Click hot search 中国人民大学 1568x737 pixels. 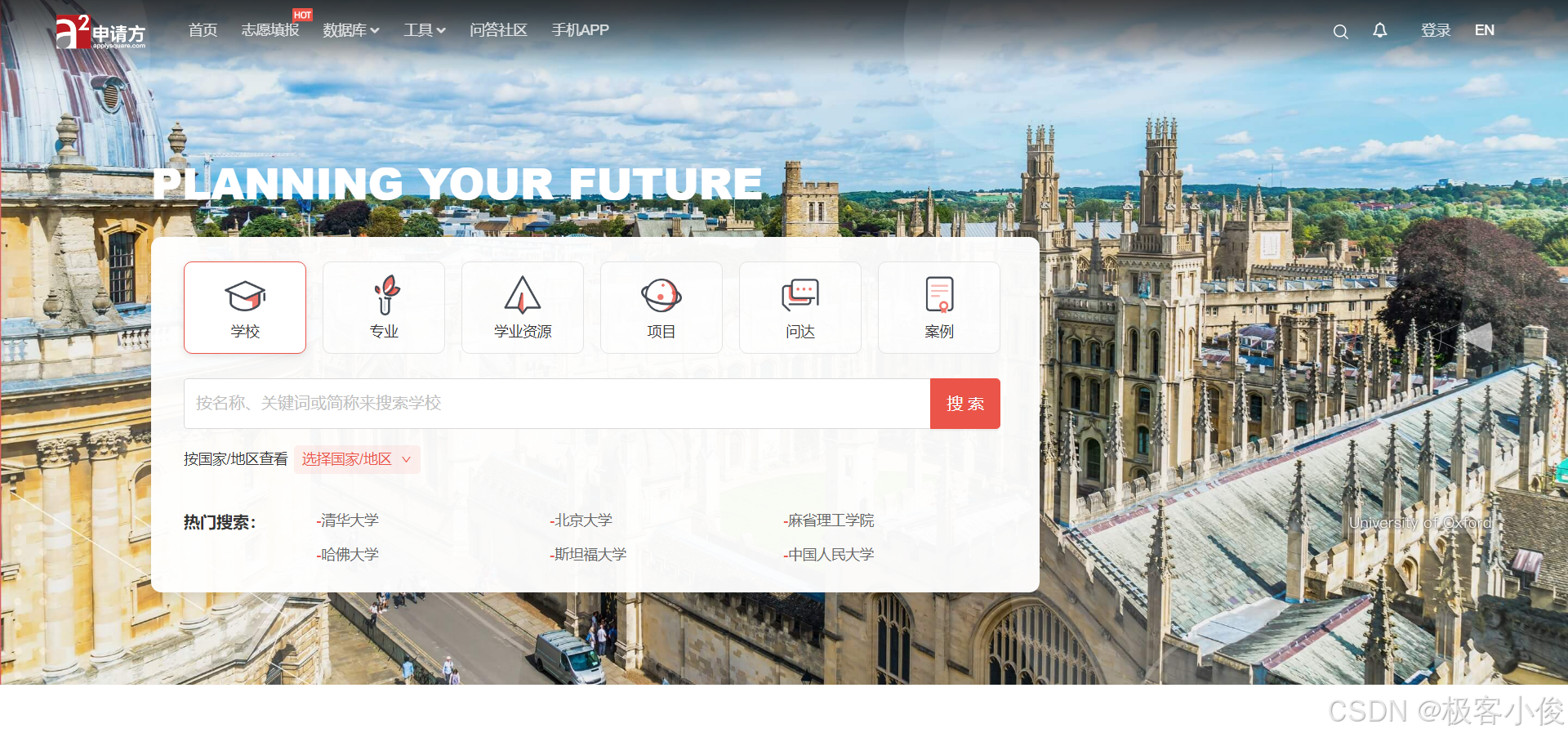(829, 555)
